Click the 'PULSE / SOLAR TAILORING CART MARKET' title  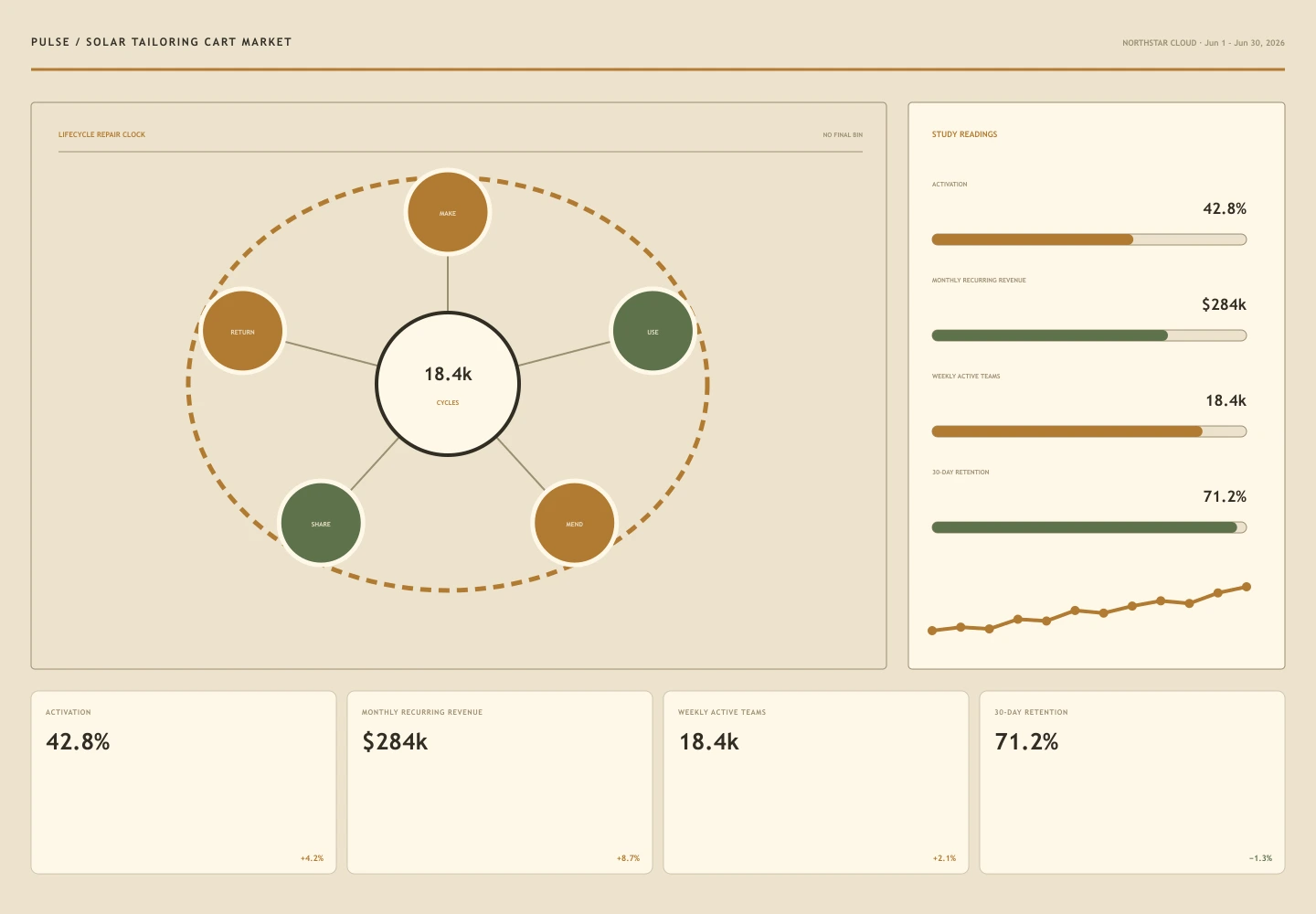tap(162, 42)
